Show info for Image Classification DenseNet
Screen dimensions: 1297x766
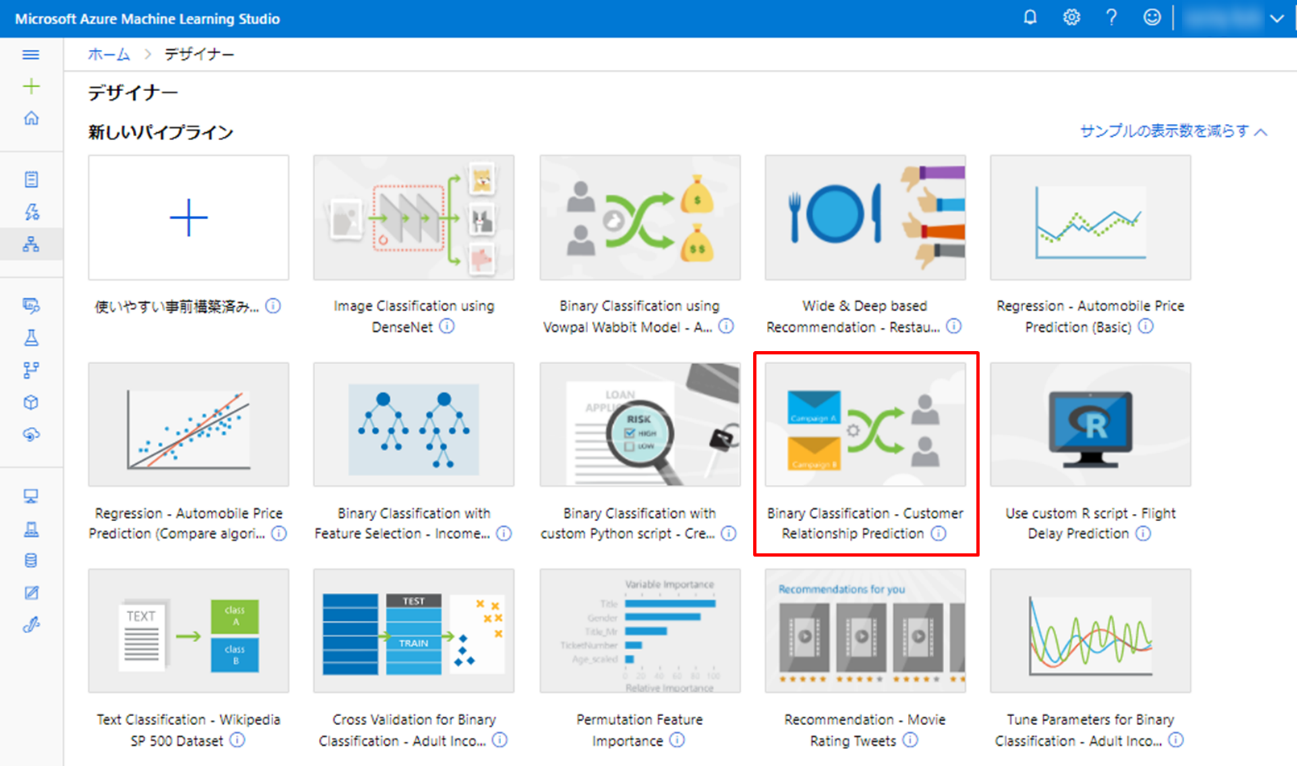[447, 326]
